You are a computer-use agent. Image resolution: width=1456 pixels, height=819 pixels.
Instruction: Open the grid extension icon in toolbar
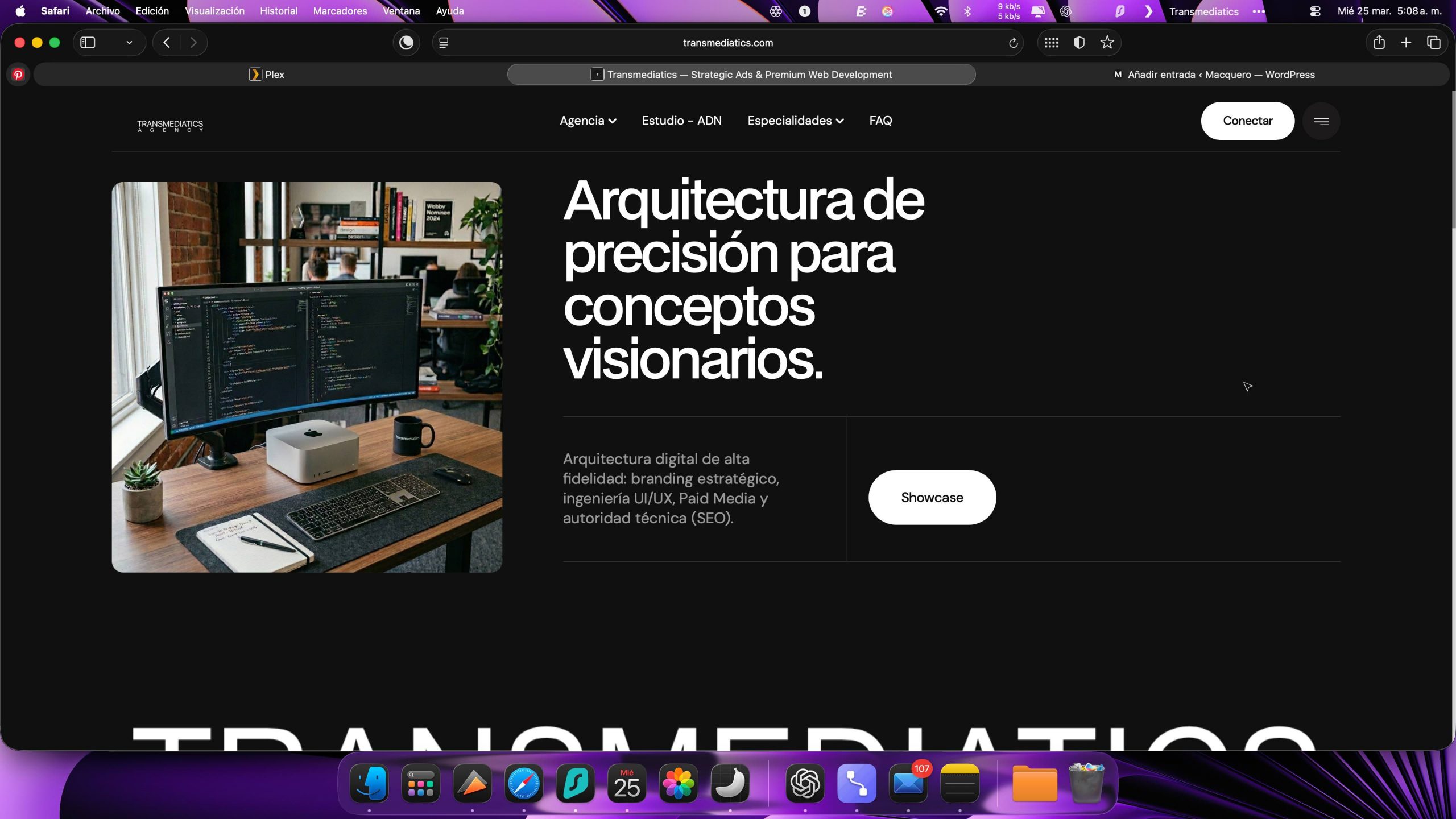pyautogui.click(x=1051, y=43)
